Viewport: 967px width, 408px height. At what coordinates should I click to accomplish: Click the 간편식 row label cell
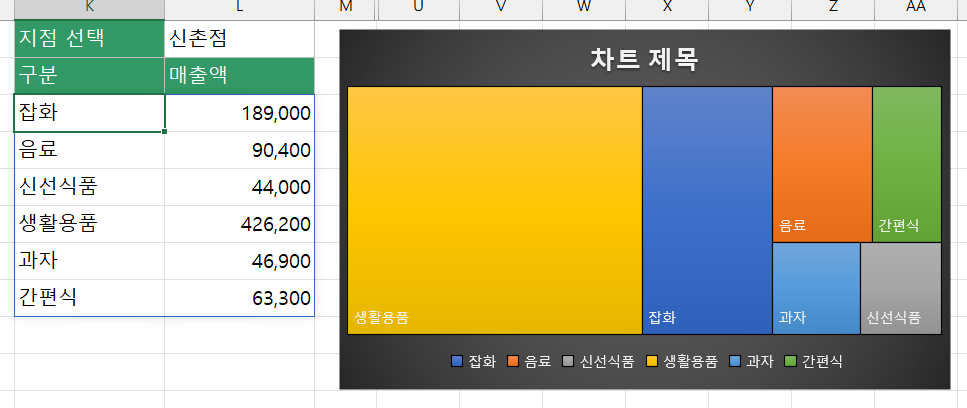[89, 298]
